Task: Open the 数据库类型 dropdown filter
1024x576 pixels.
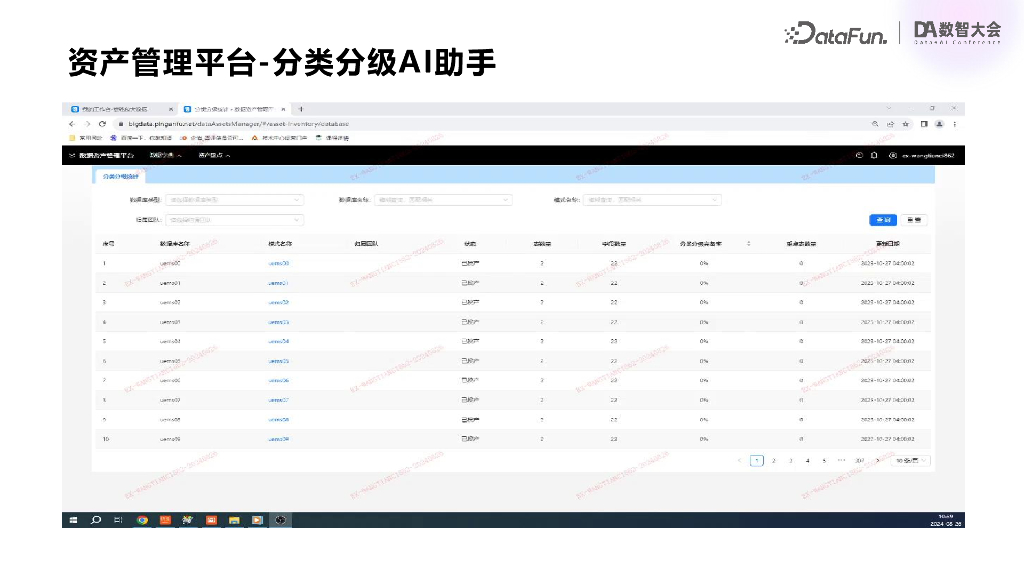Action: [x=234, y=200]
